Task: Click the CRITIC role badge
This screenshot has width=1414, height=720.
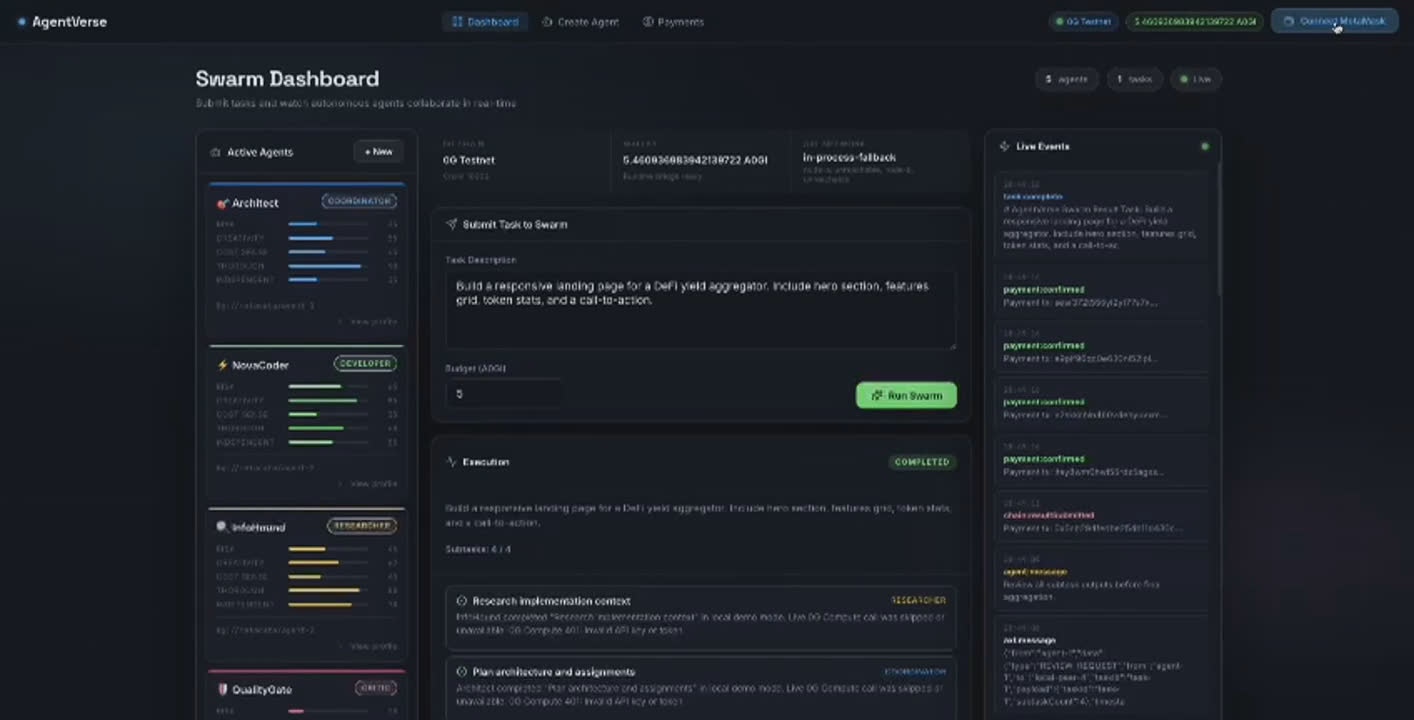Action: click(x=376, y=688)
